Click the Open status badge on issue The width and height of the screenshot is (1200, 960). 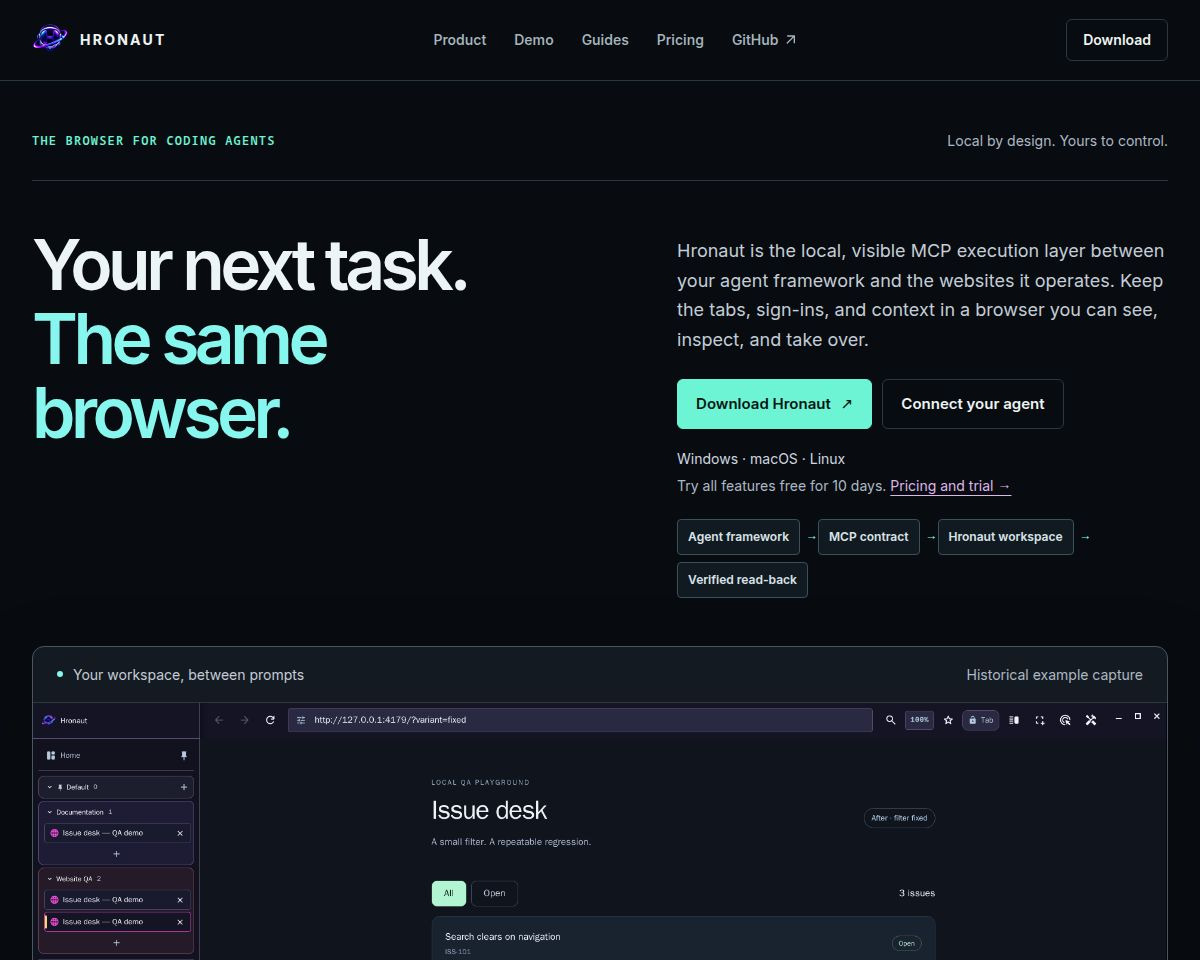pos(906,943)
